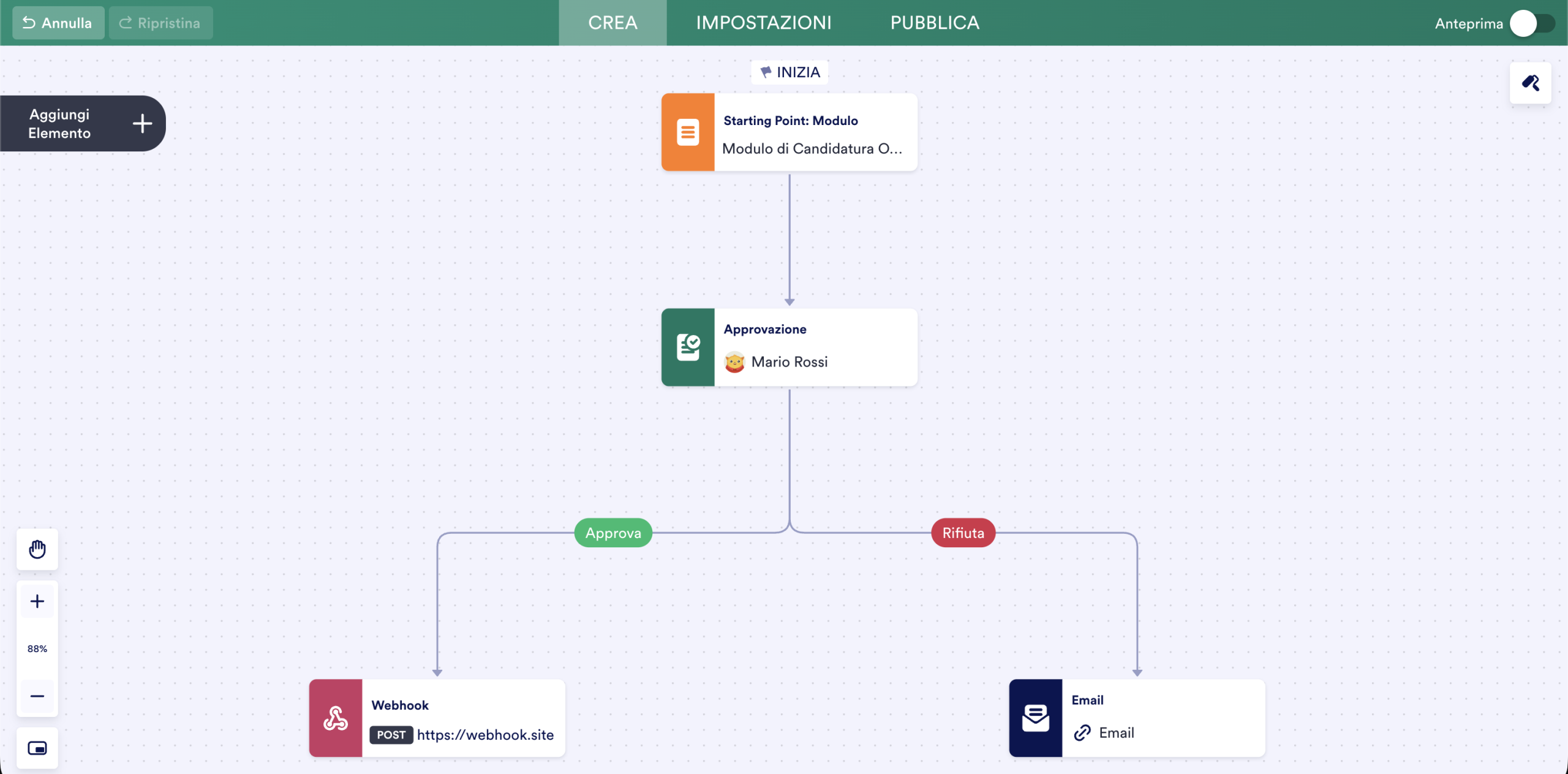This screenshot has height=774, width=1568.
Task: Click the INIZIA start label
Action: tap(798, 72)
